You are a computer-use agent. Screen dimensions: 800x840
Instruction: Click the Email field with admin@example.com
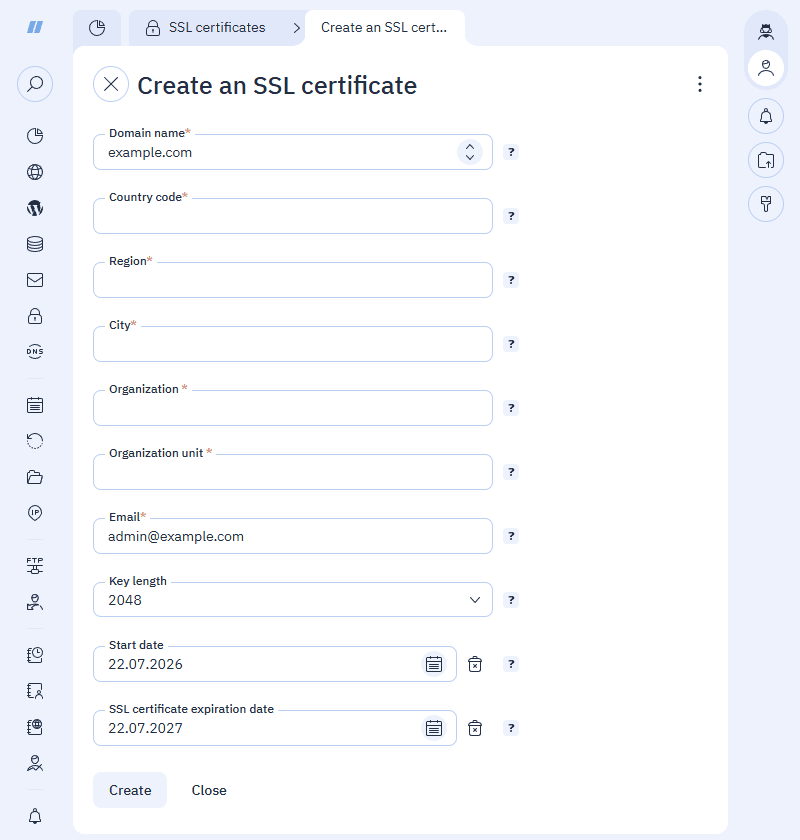[293, 536]
